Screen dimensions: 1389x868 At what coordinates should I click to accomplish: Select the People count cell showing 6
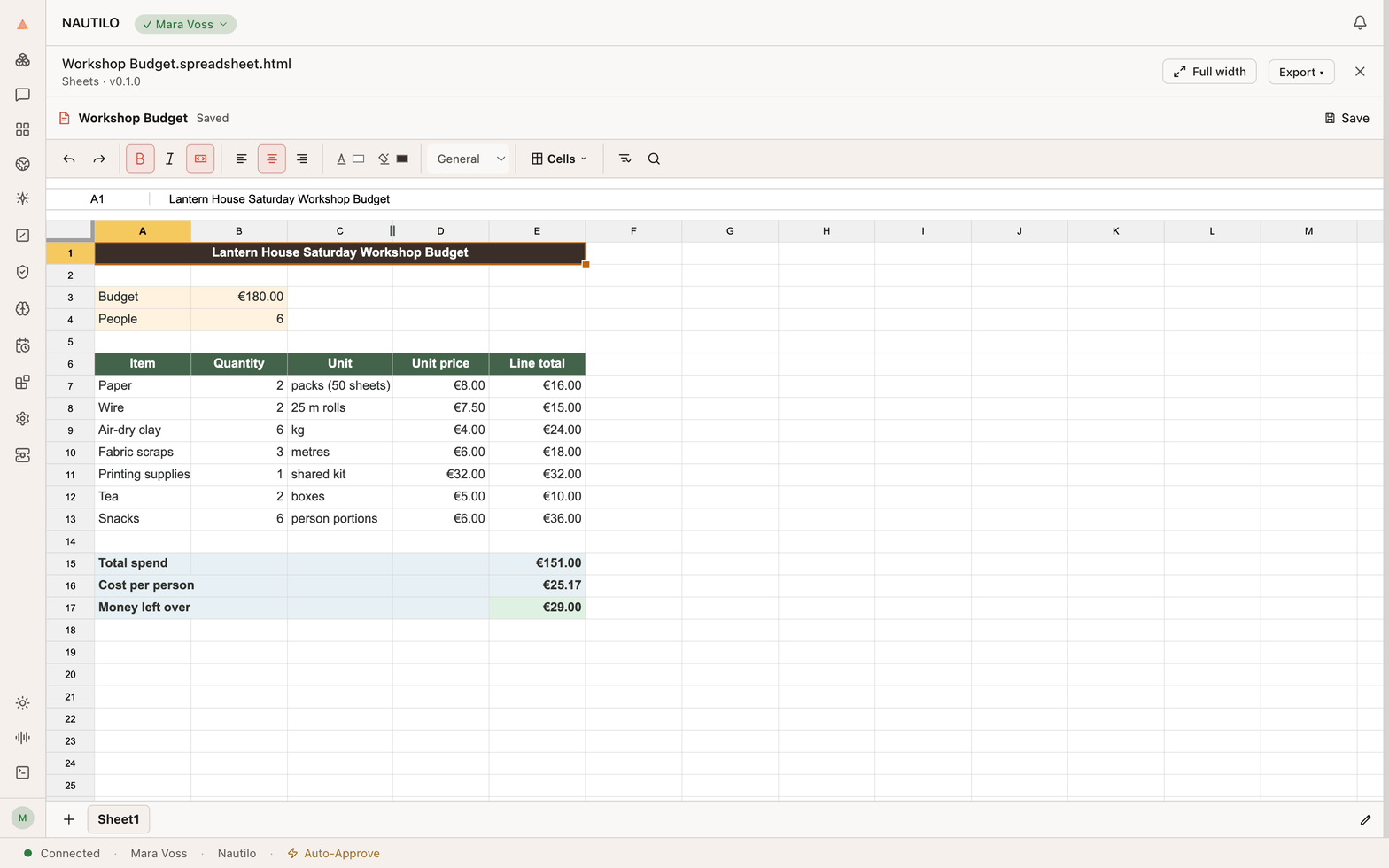coord(239,319)
